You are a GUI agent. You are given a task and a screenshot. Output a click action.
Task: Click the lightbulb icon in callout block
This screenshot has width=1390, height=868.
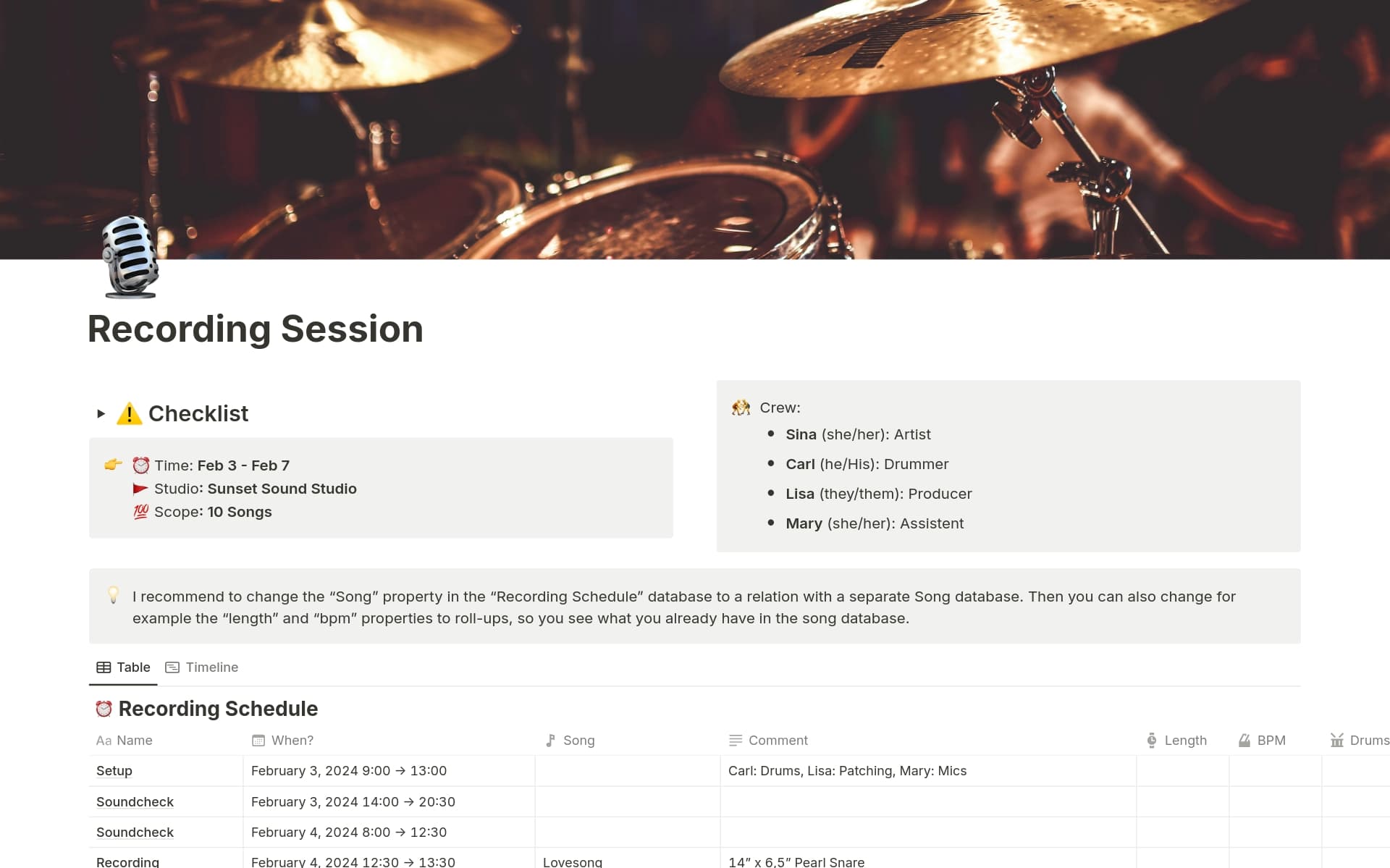tap(114, 596)
